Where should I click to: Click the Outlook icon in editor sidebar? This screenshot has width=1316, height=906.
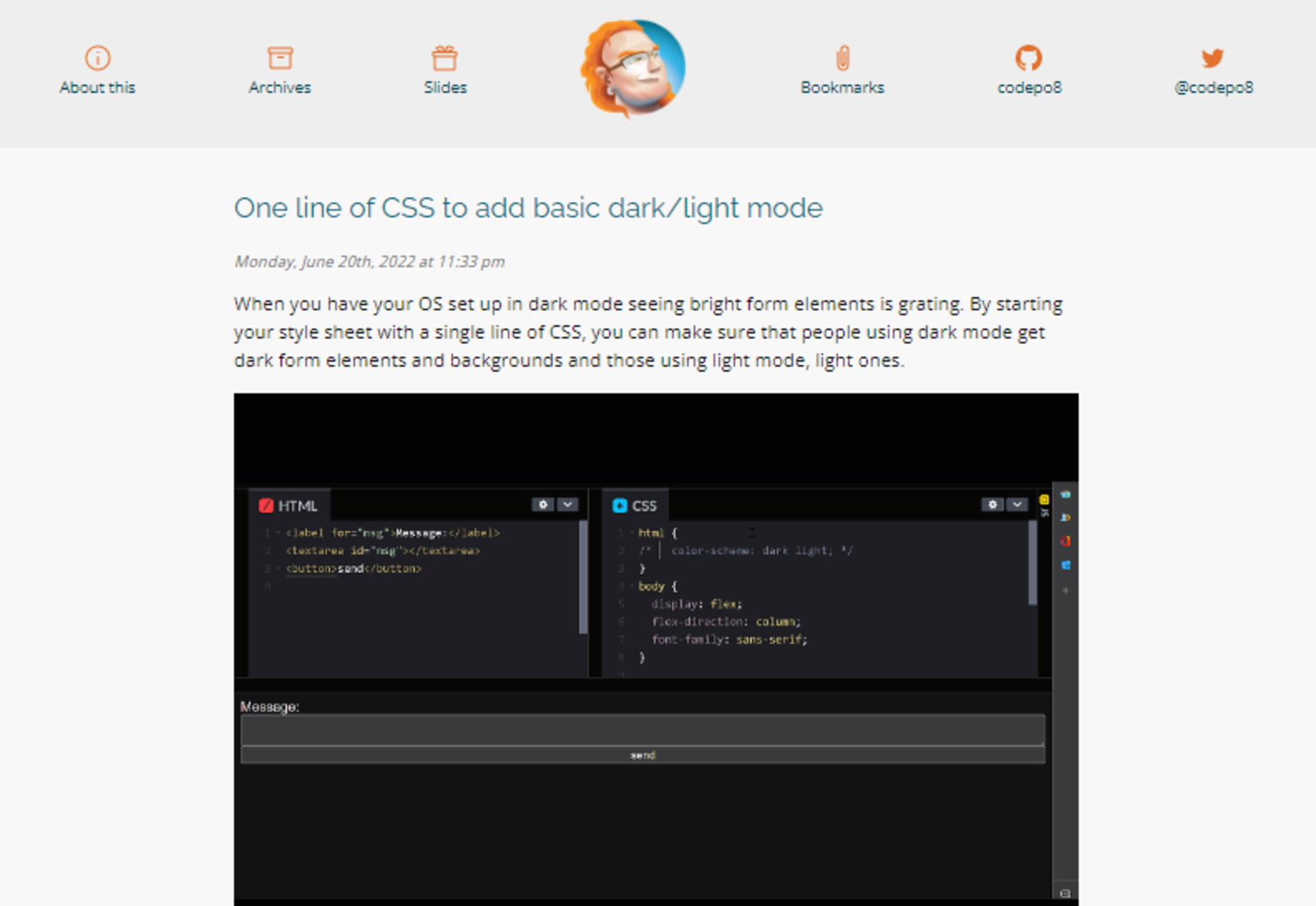[x=1065, y=565]
